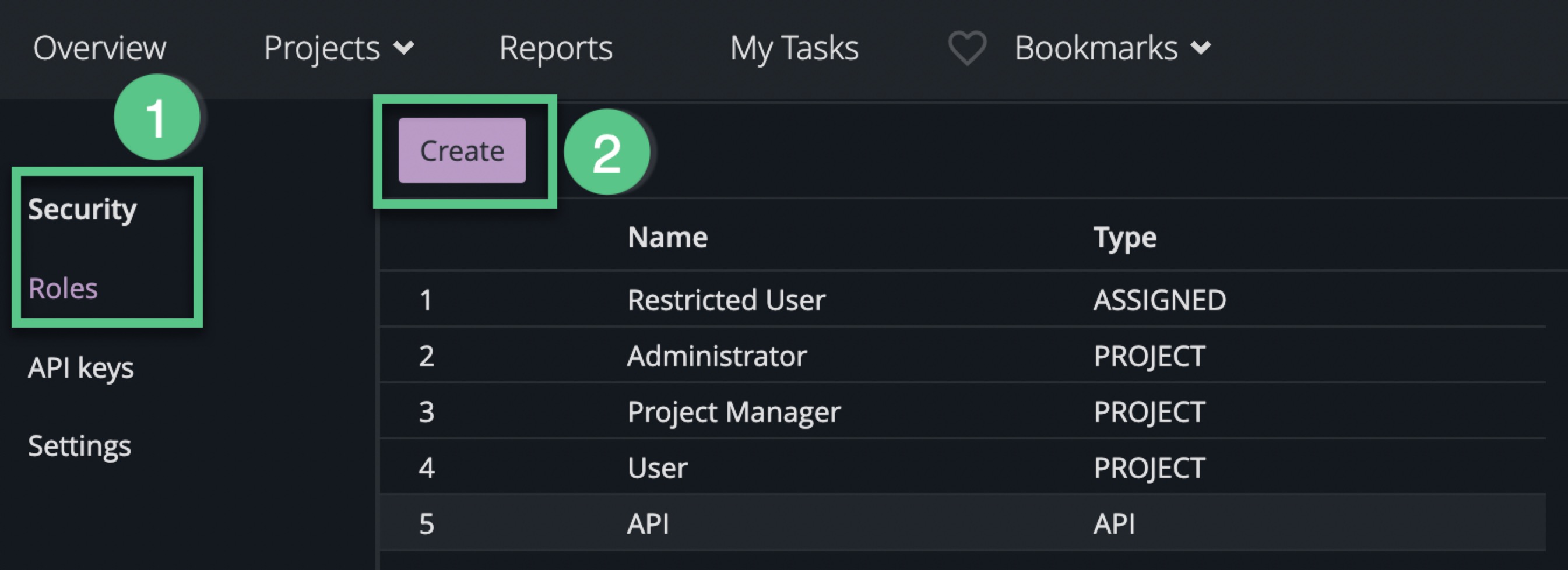Click API type cell in row 5
Image resolution: width=1568 pixels, height=570 pixels.
(x=1114, y=524)
